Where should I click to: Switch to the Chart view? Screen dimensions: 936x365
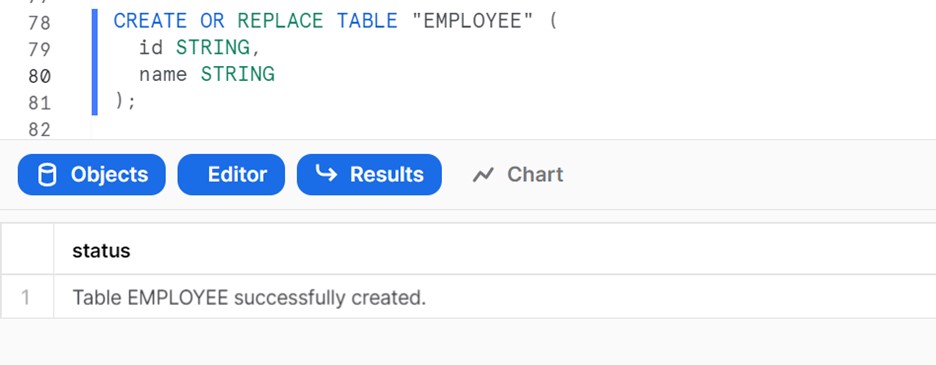518,174
